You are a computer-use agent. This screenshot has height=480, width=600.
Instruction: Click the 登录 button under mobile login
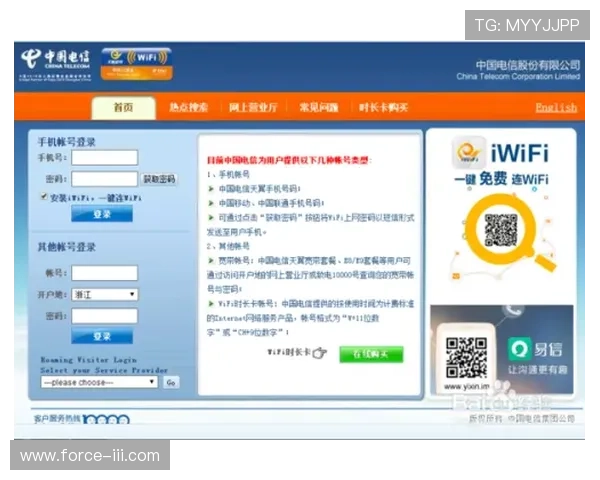(102, 214)
